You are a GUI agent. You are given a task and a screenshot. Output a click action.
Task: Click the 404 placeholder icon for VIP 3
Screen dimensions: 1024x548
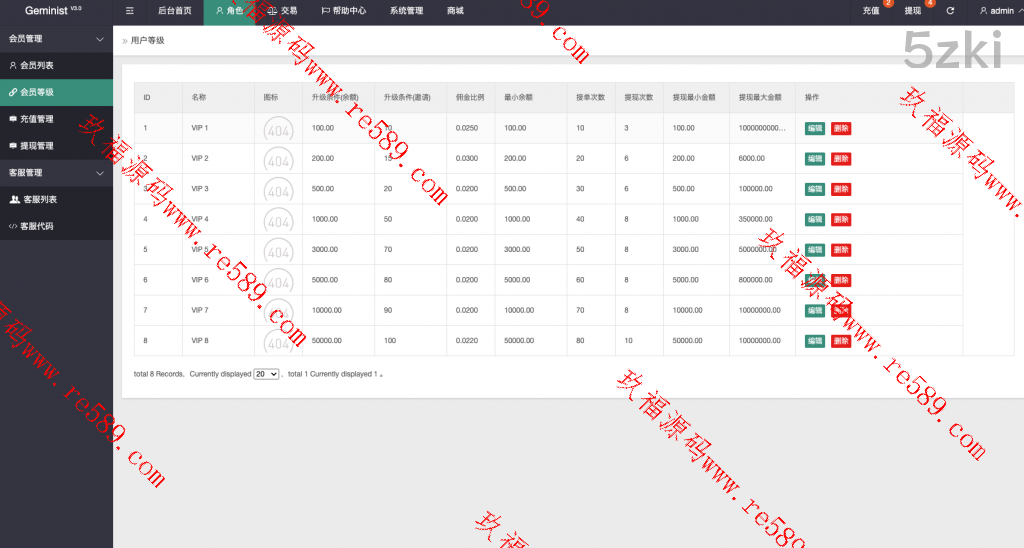coord(278,190)
